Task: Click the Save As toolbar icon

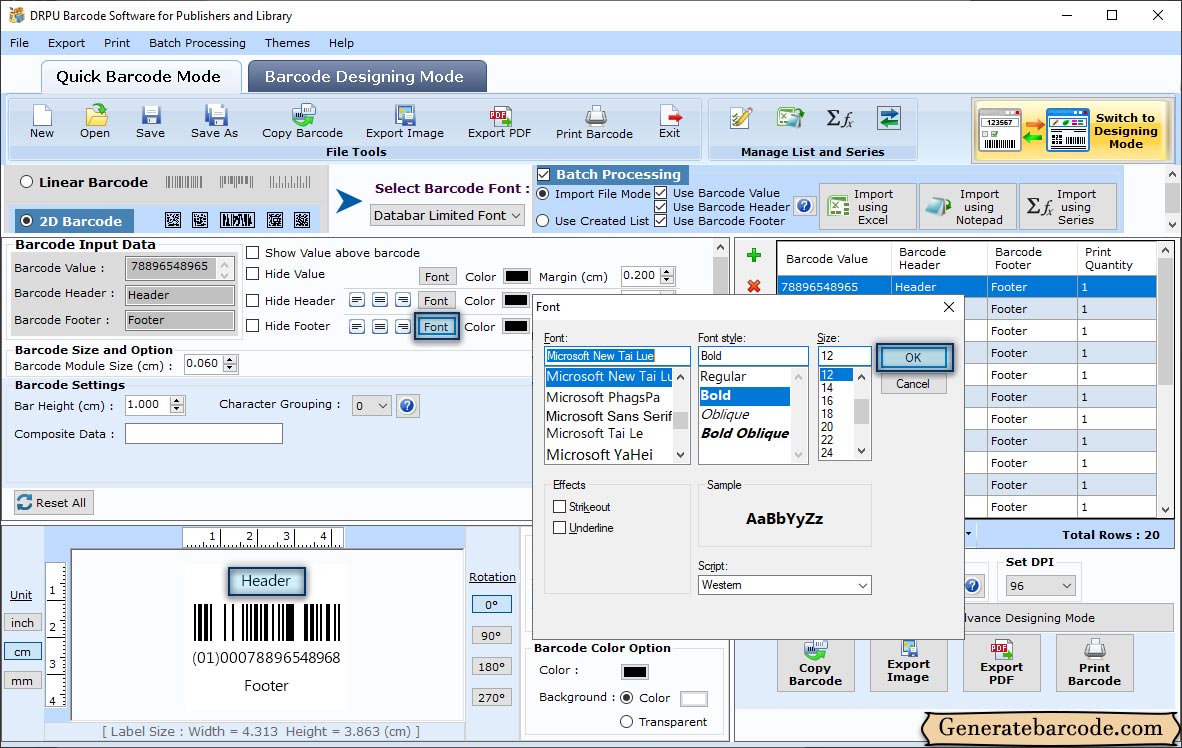Action: click(214, 122)
